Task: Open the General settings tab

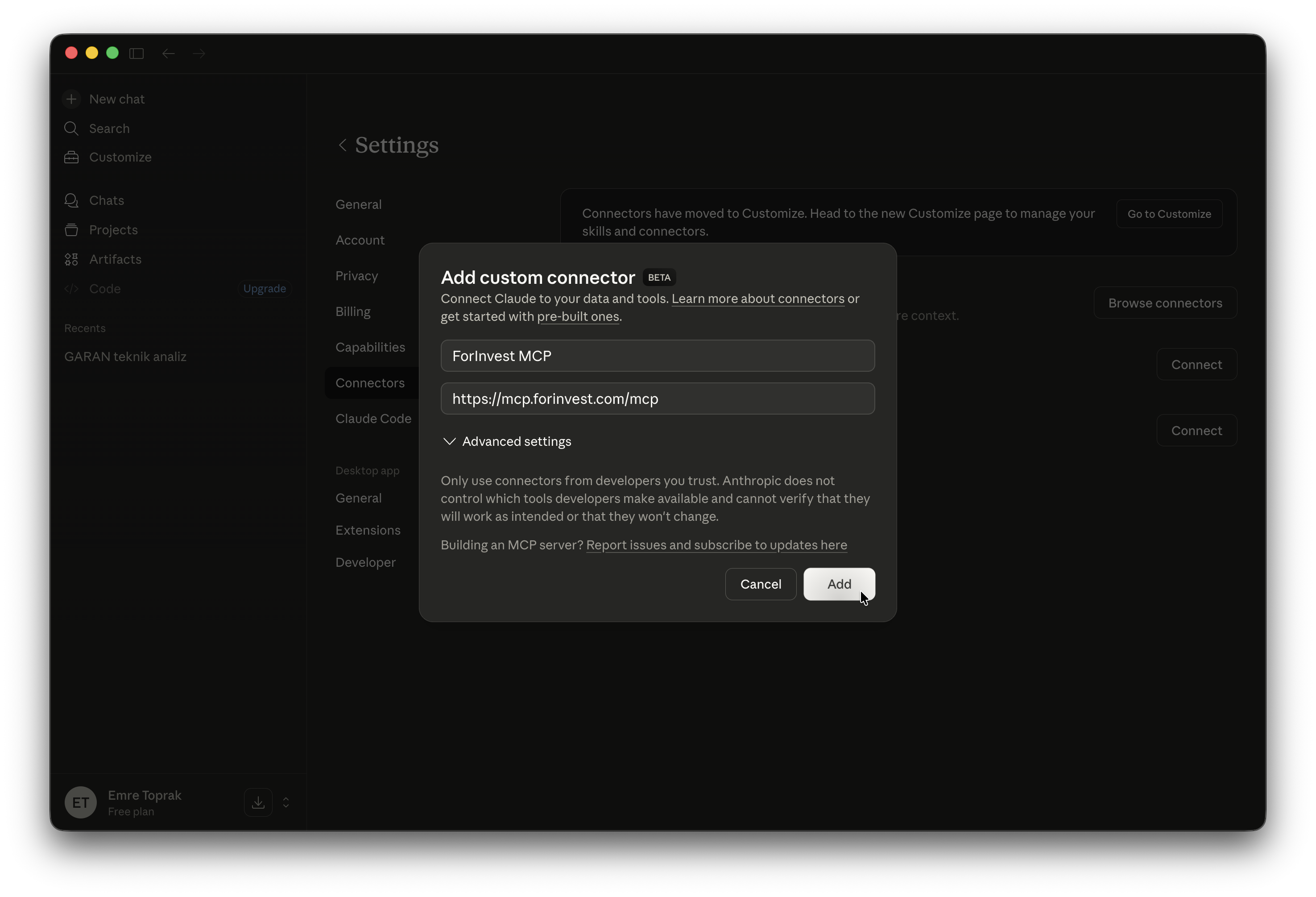Action: point(359,204)
